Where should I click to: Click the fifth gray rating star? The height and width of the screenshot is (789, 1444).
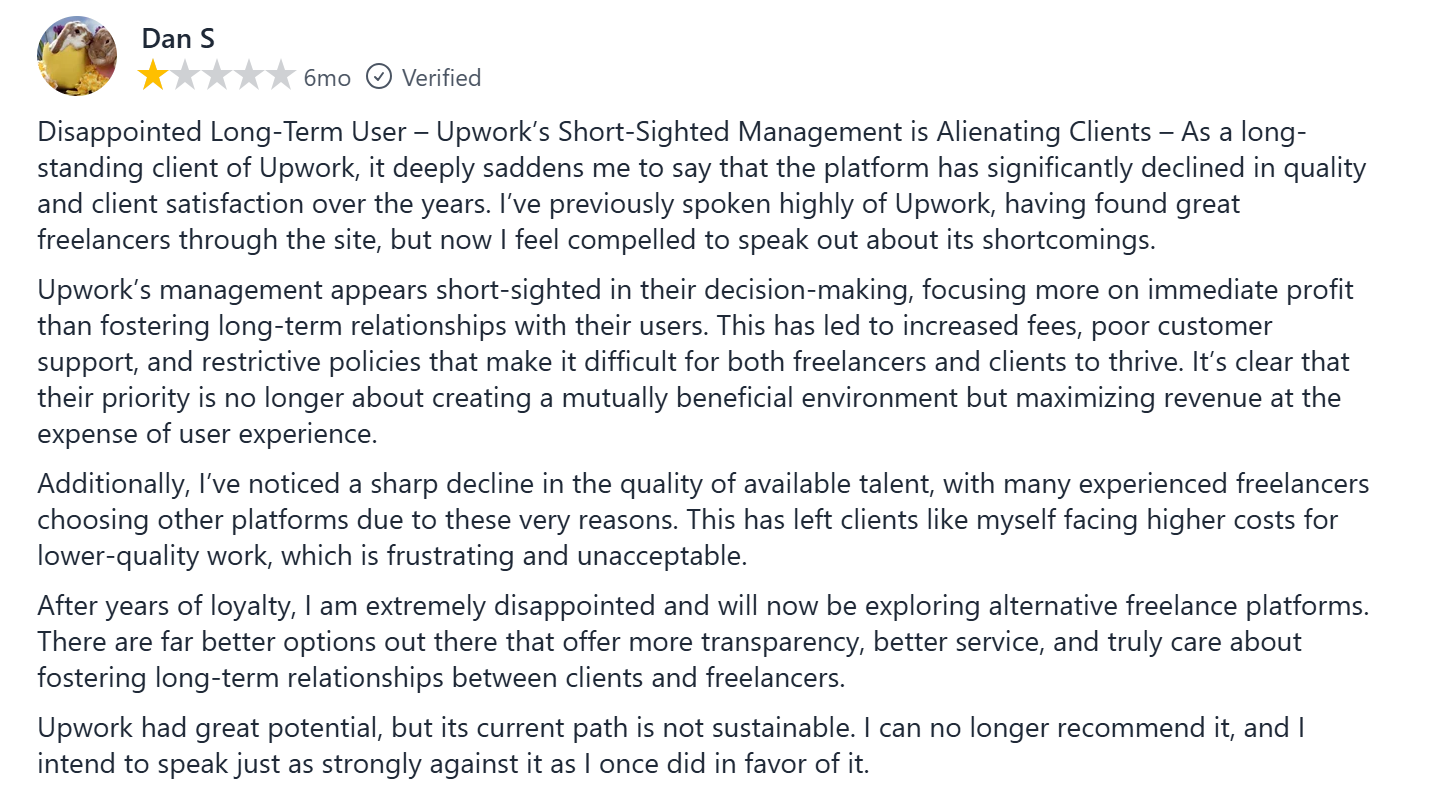[x=281, y=76]
